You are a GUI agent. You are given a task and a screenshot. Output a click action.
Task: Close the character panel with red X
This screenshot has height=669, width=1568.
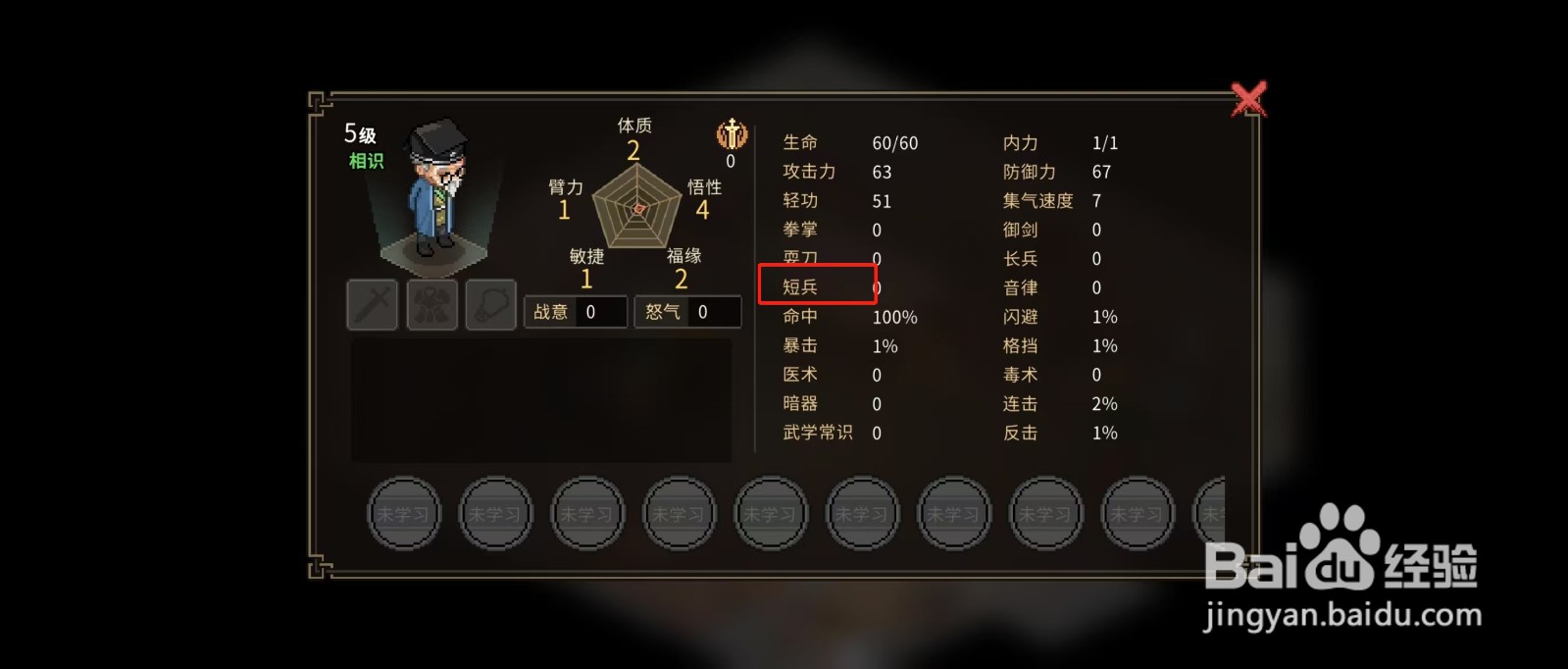click(x=1248, y=99)
